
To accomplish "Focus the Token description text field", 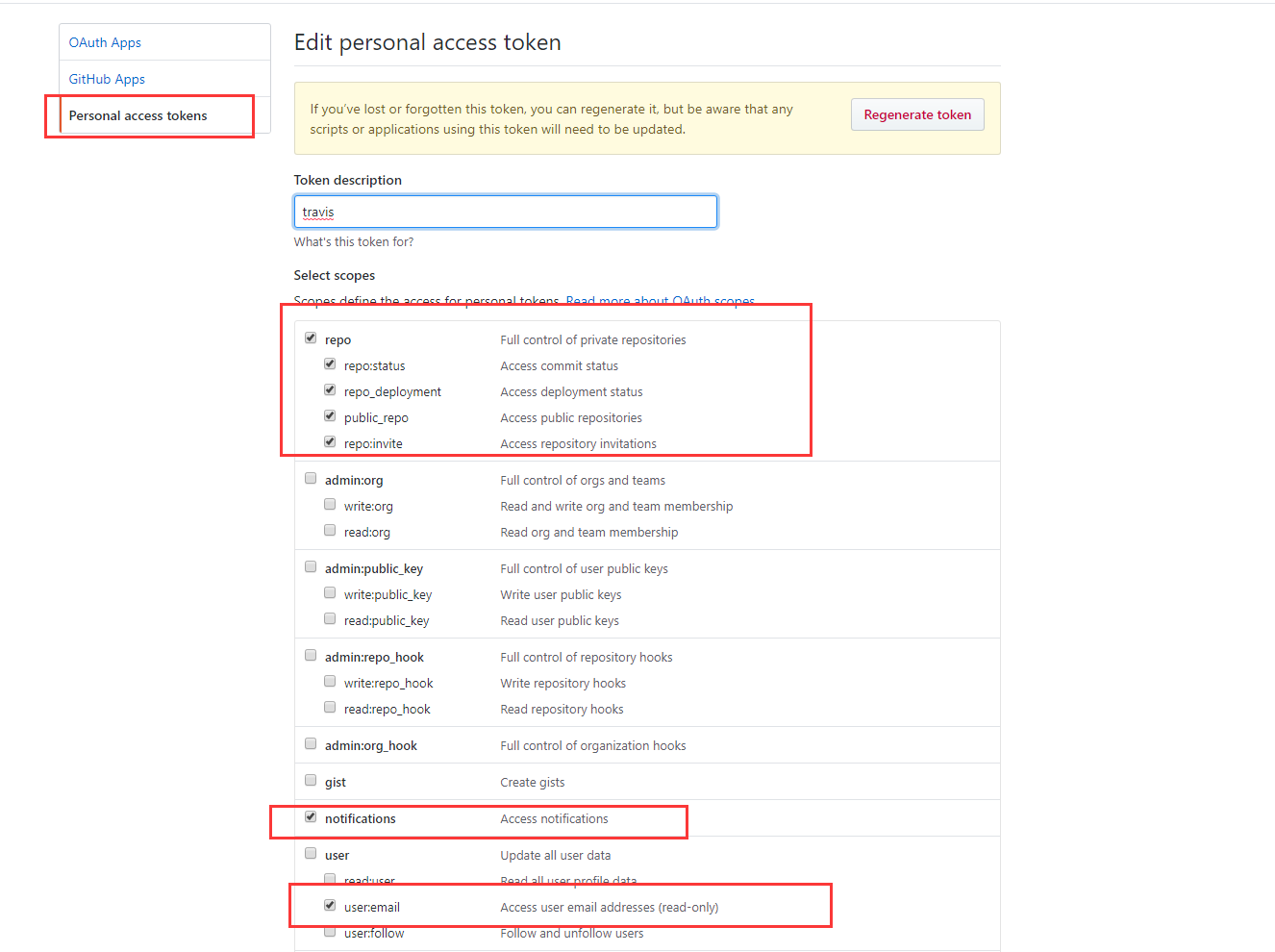I will point(506,212).
